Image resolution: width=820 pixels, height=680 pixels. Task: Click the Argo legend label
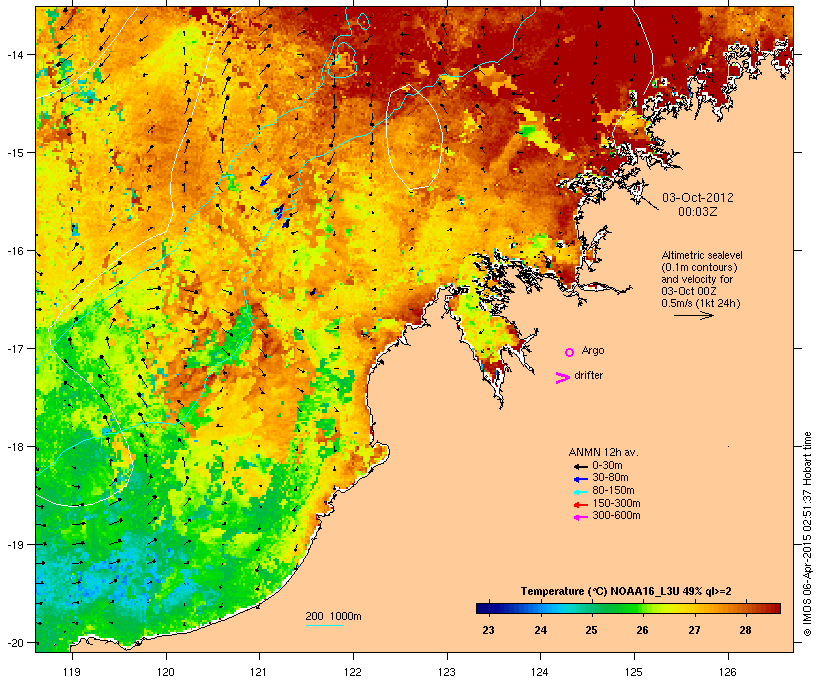[593, 350]
